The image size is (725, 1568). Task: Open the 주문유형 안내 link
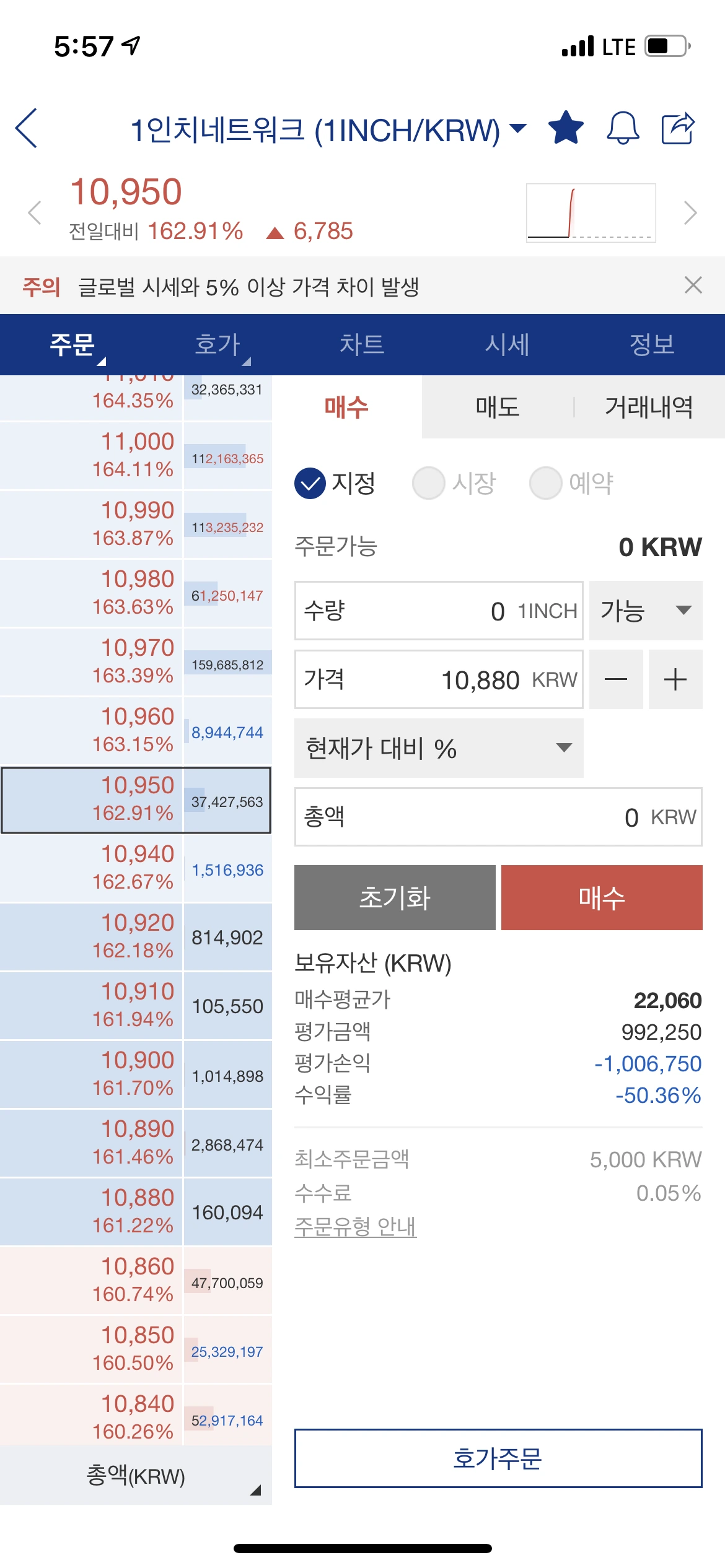[355, 1226]
